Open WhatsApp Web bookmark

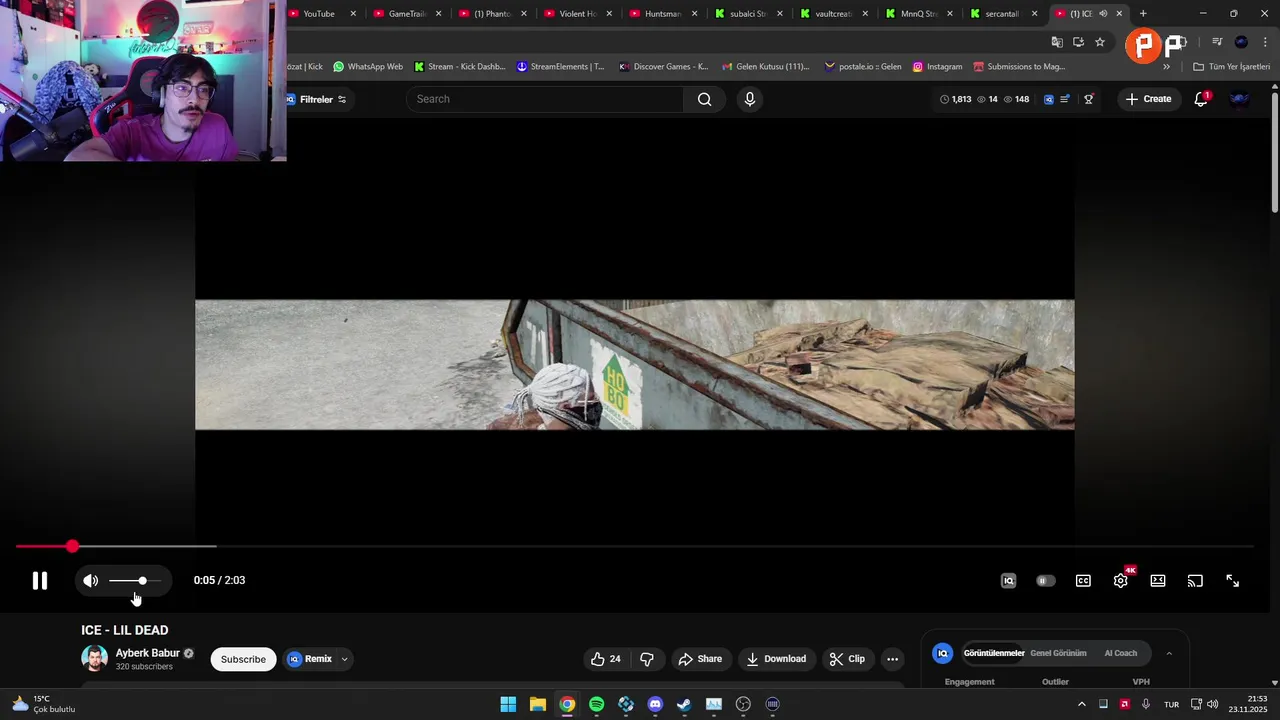[368, 67]
